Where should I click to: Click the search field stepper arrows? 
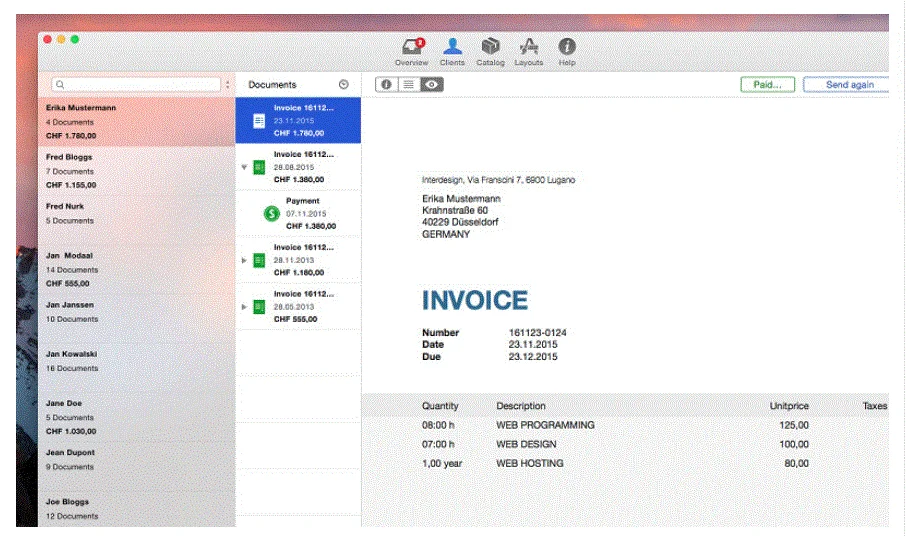coord(228,84)
